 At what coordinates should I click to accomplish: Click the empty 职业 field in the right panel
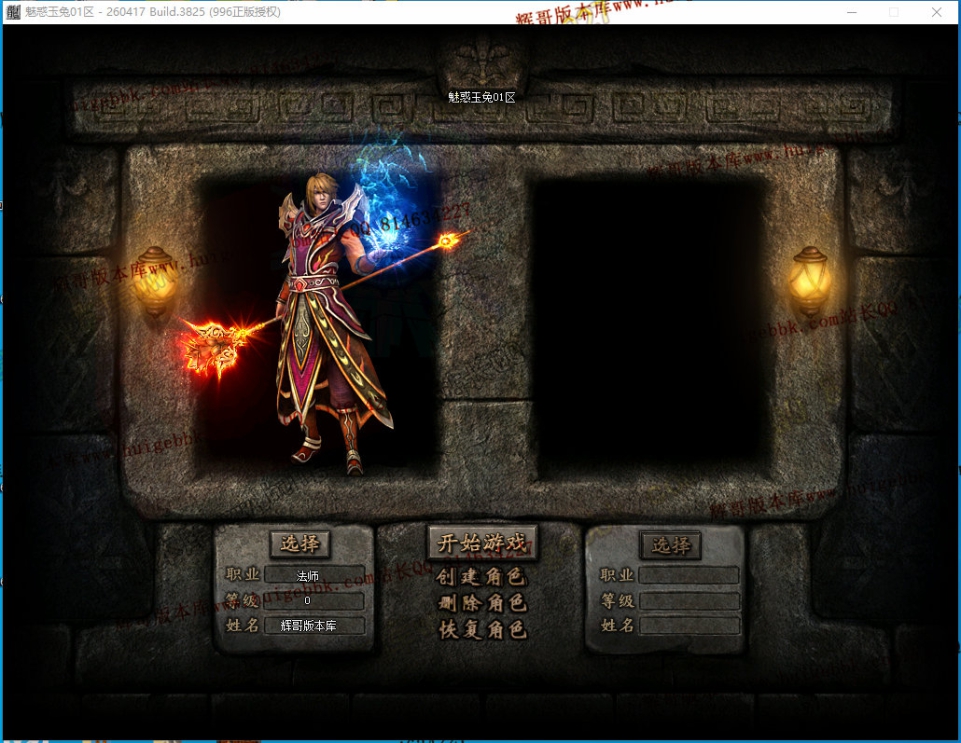click(689, 575)
